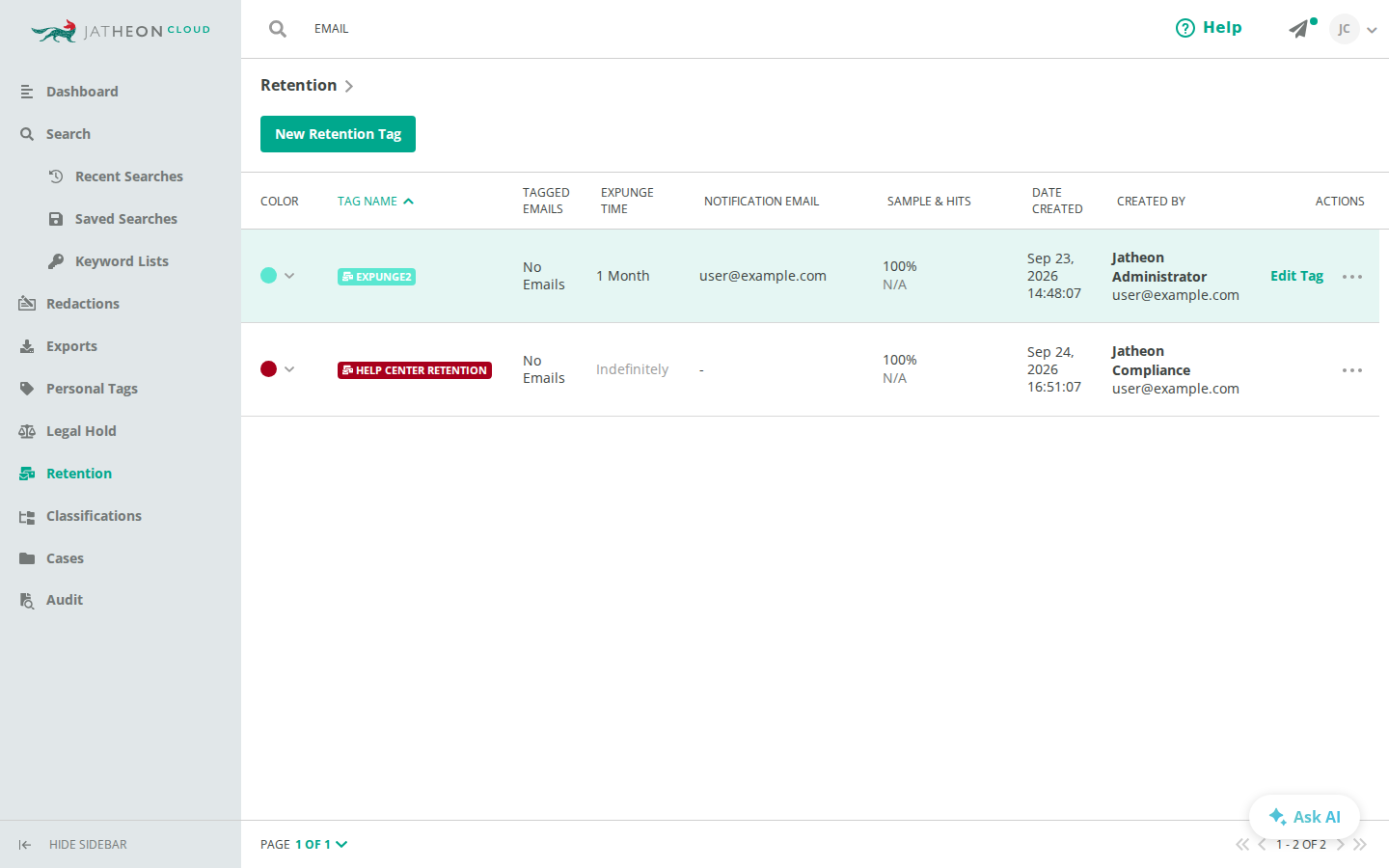Click the search magnifier icon in top bar
Screen dimensions: 1389x868
point(278,29)
